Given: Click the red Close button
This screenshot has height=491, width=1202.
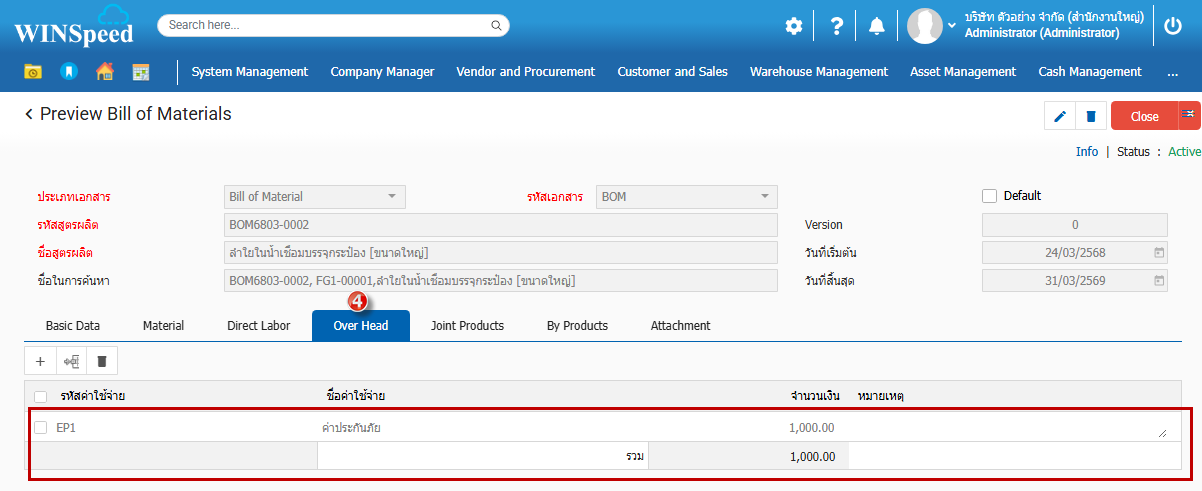Looking at the screenshot, I should tap(1144, 116).
